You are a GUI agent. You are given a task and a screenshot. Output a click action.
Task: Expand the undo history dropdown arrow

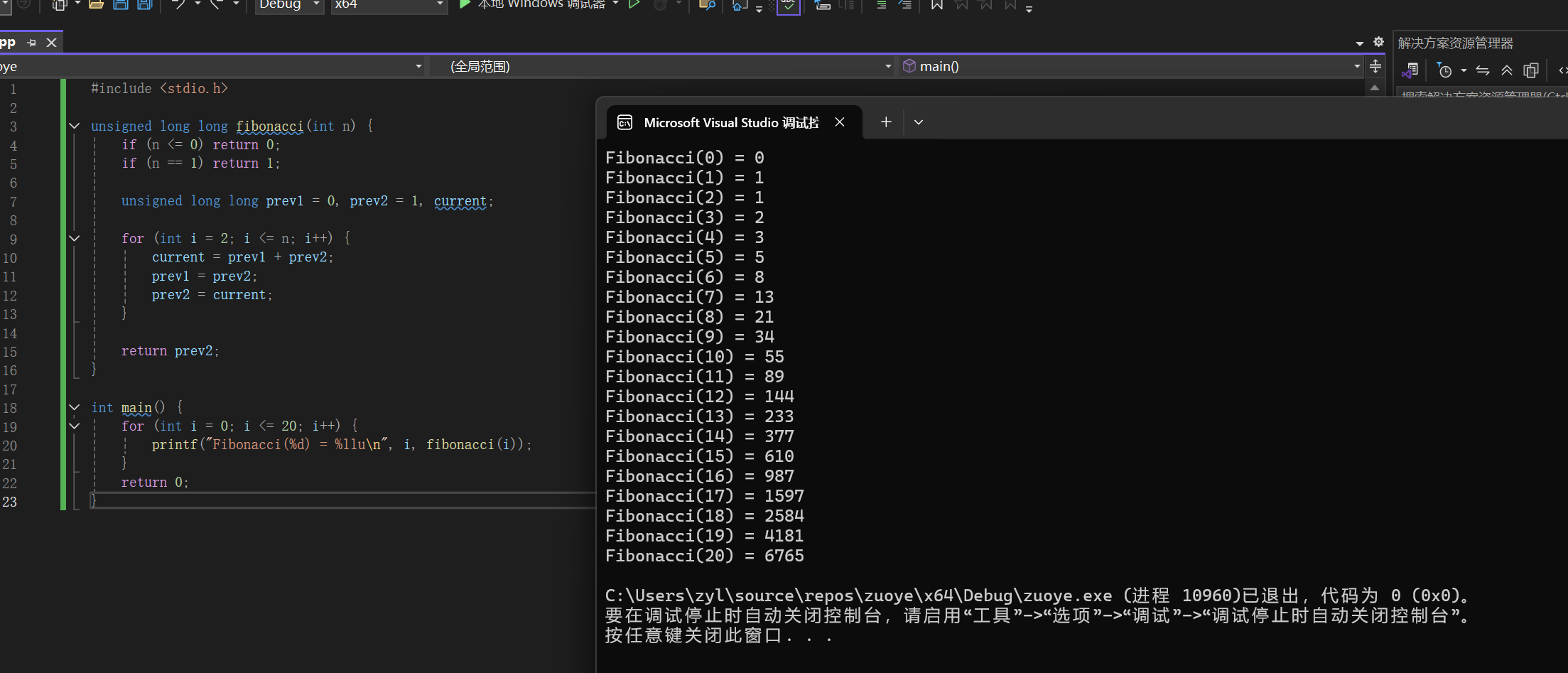pyautogui.click(x=198, y=4)
